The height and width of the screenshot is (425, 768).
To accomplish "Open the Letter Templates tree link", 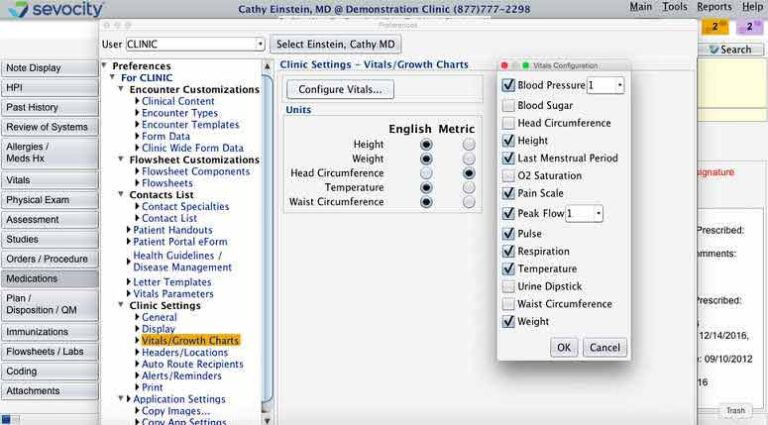I will pyautogui.click(x=172, y=282).
